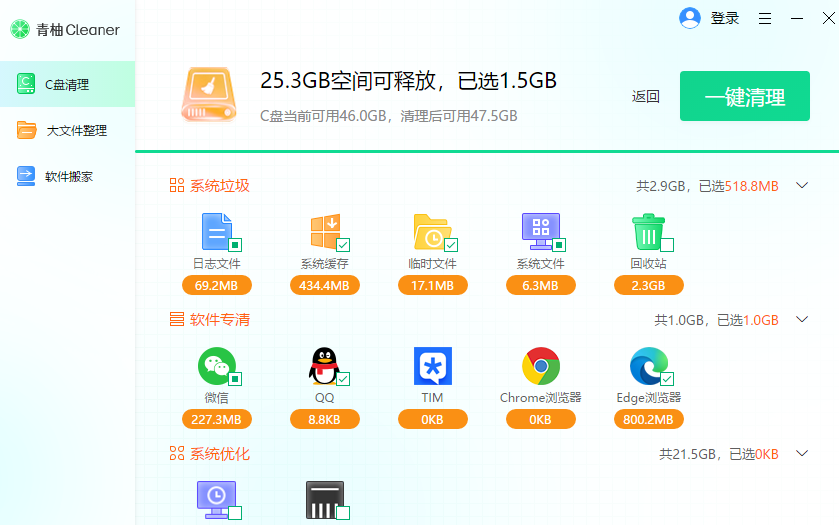Toggle the 日志文件 checkbox
Image resolution: width=839 pixels, height=525 pixels.
(x=235, y=245)
